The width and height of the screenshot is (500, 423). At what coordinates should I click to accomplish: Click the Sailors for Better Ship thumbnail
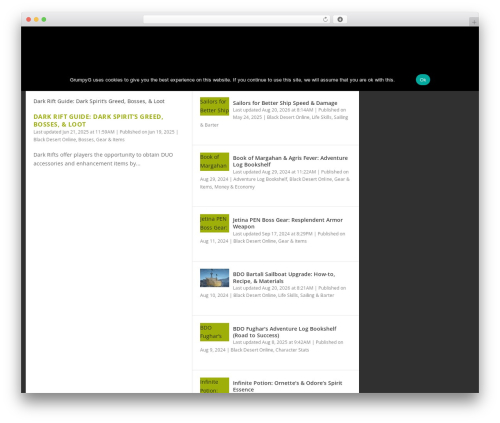point(214,106)
